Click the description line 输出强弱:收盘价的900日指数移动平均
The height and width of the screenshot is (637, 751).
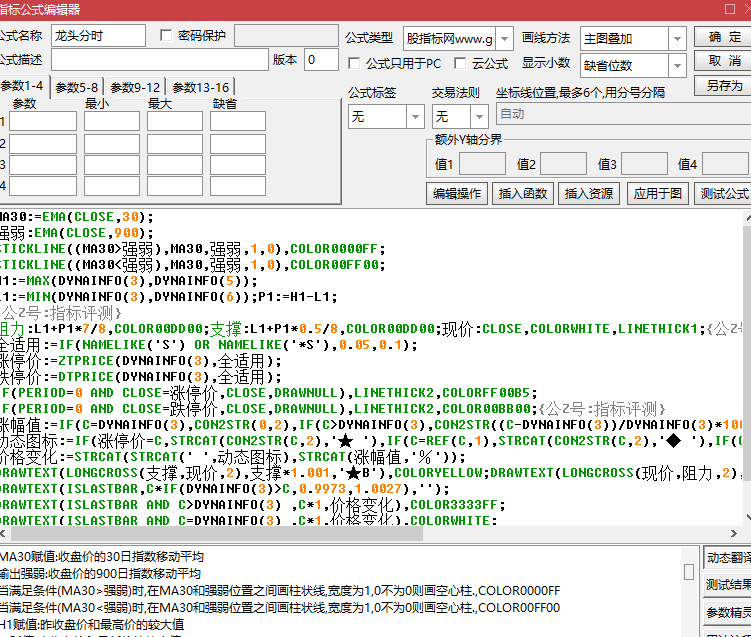click(x=100, y=574)
